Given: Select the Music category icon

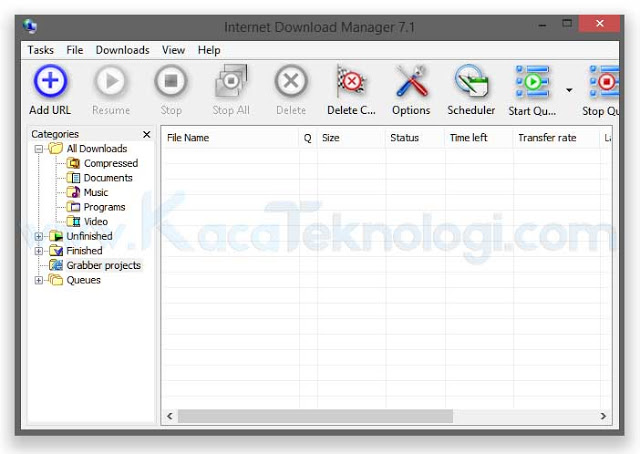Looking at the screenshot, I should click(73, 192).
